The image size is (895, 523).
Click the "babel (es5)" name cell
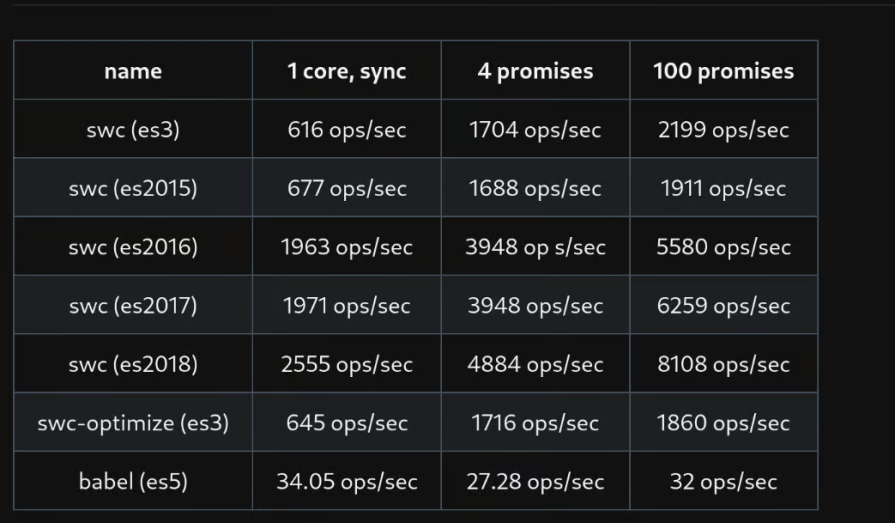pos(133,482)
